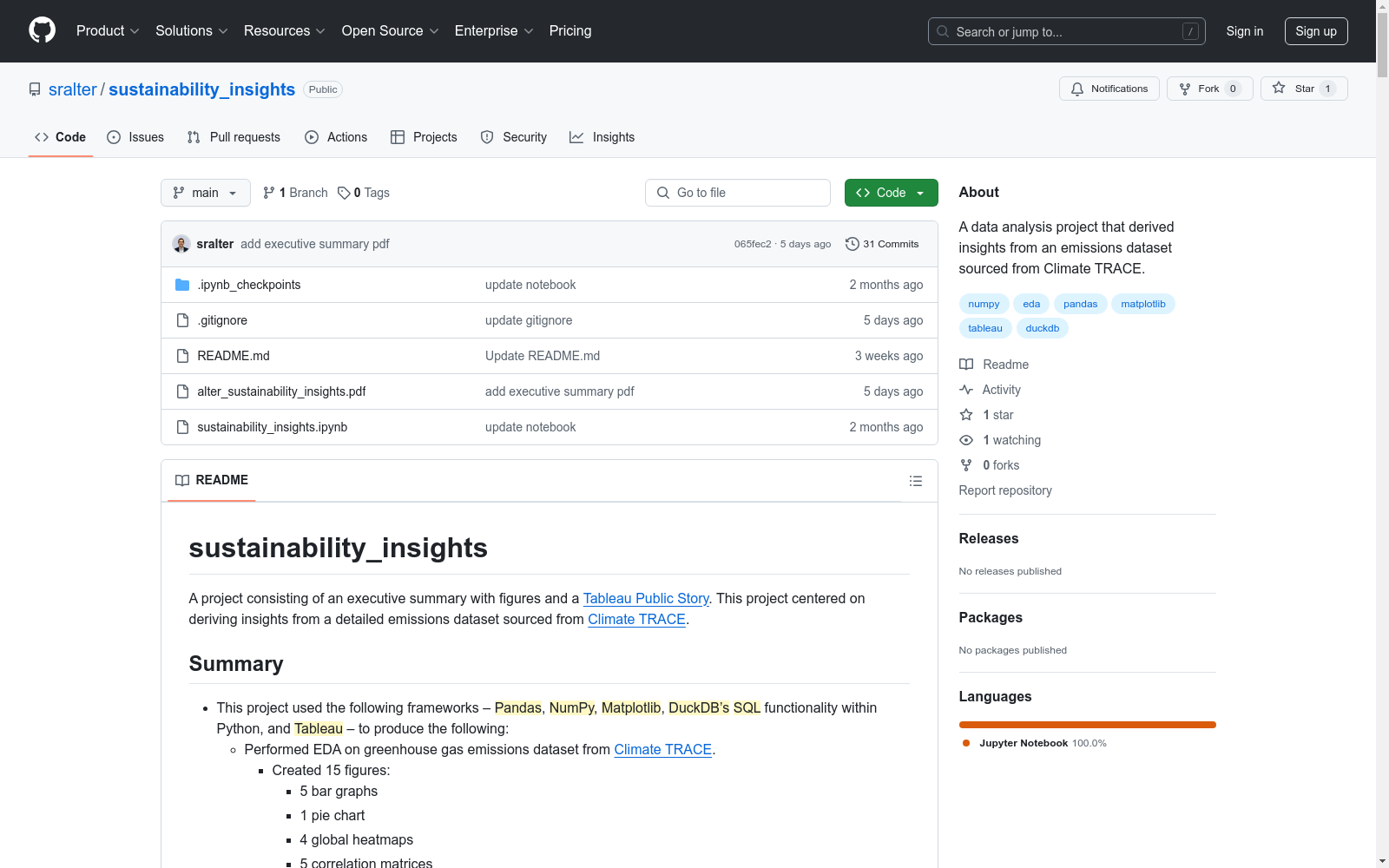1389x868 pixels.
Task: Click file icon for sustainability_insights.ipynb
Action: coord(182,427)
